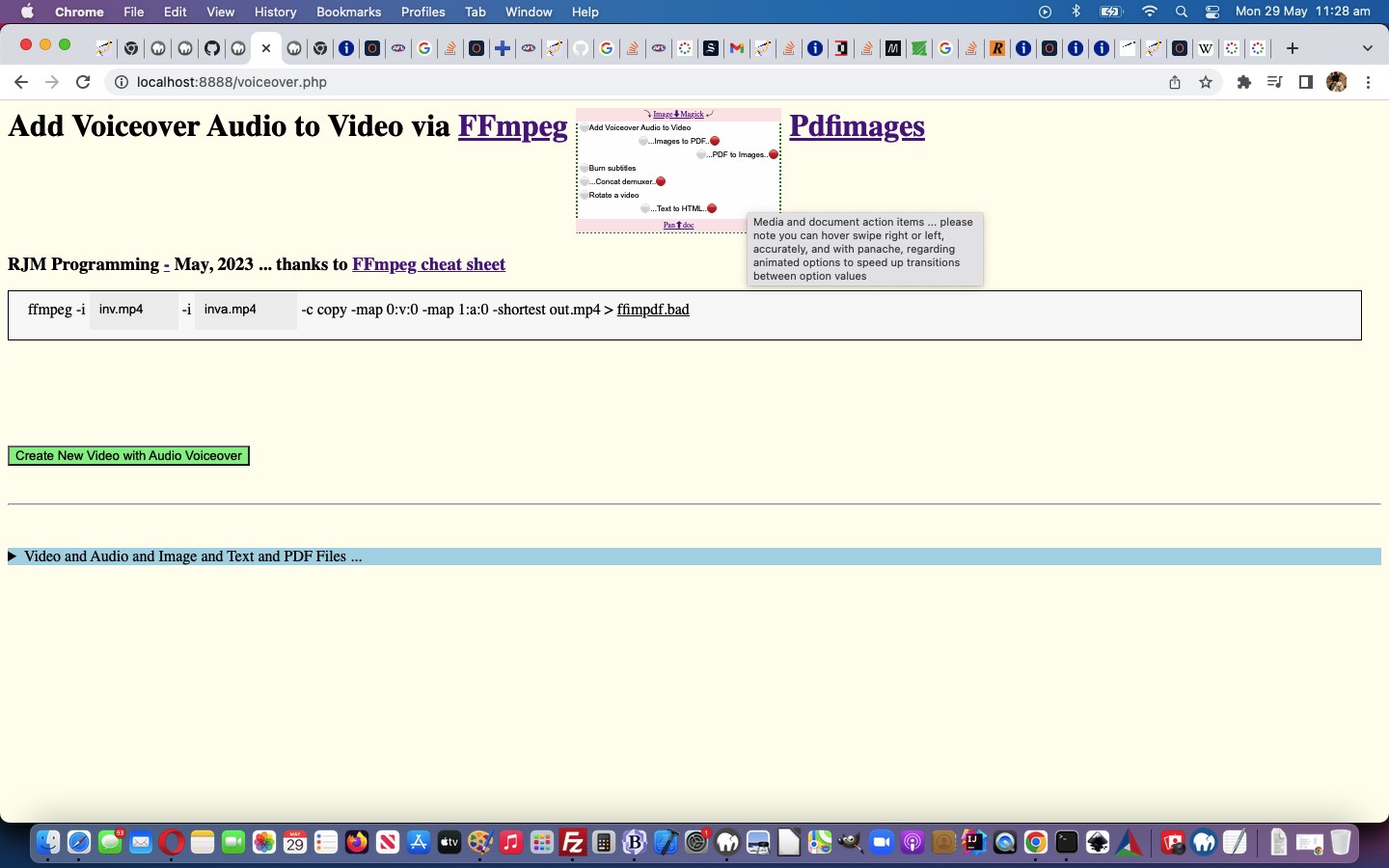Toggle the Chrome side panel
1389x868 pixels.
(x=1306, y=82)
